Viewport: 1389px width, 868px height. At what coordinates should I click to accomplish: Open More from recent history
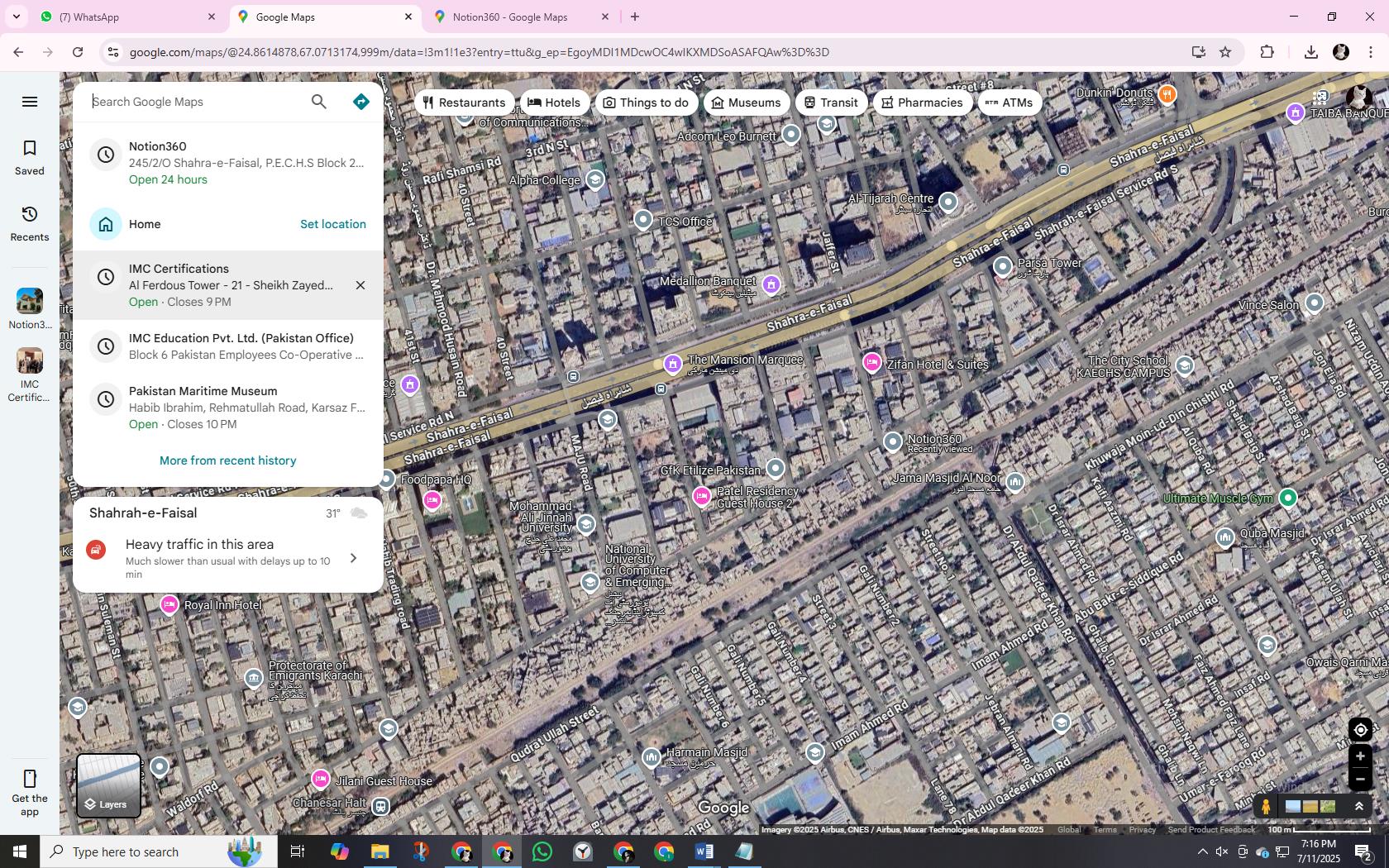(x=228, y=460)
